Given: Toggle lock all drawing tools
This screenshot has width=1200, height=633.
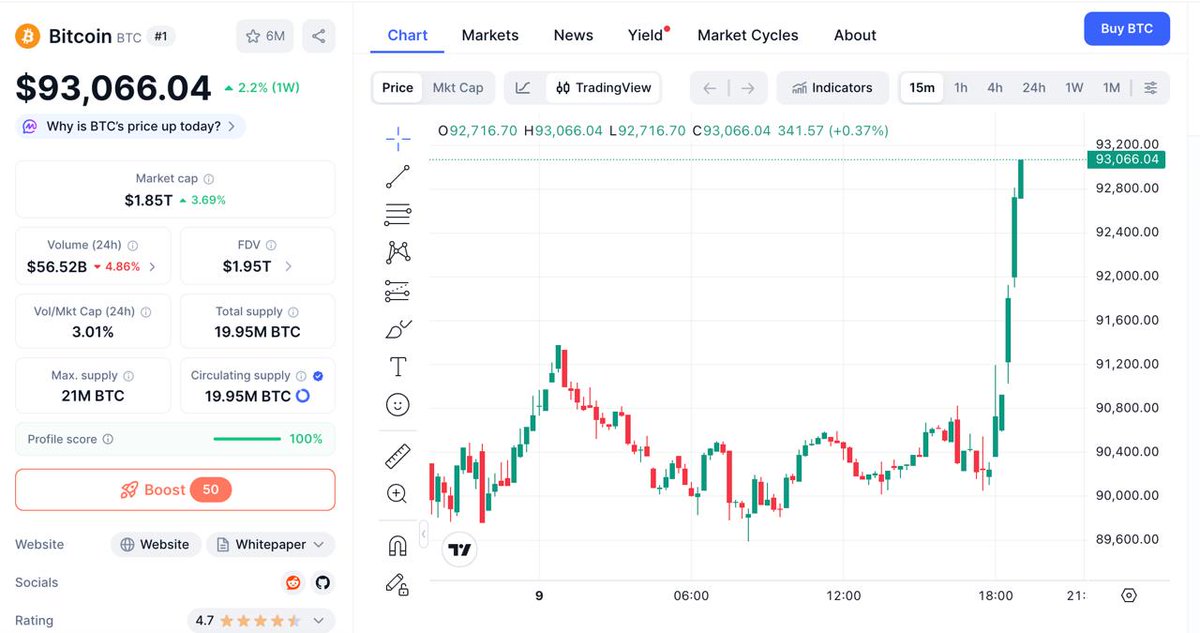Looking at the screenshot, I should 398,584.
